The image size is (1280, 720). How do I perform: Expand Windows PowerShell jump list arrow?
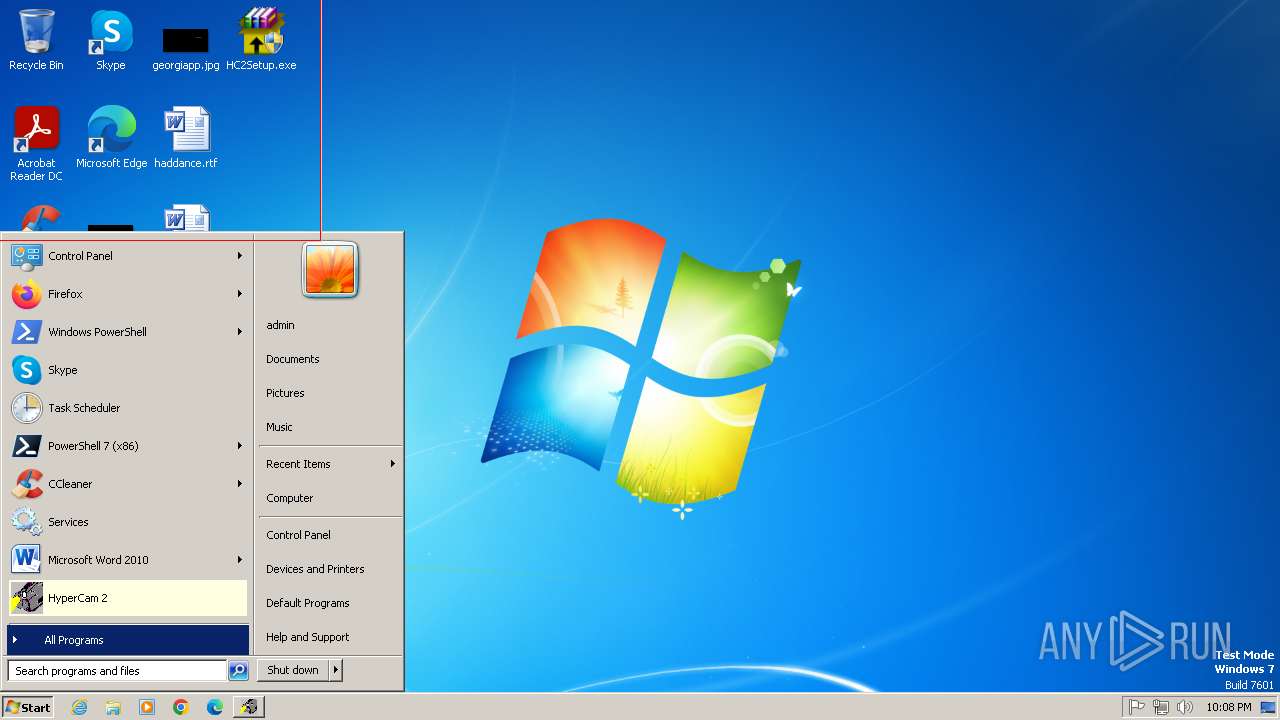(x=240, y=332)
